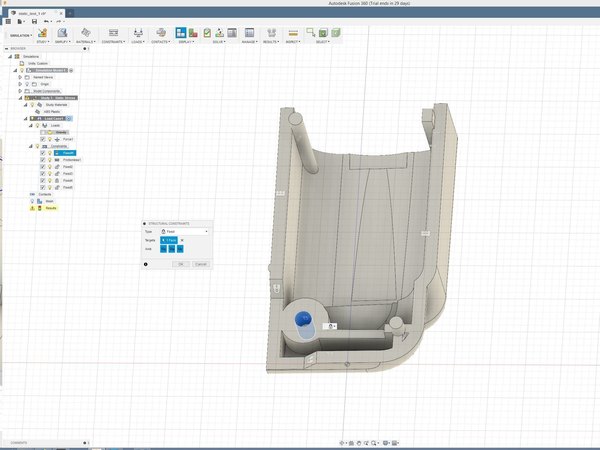Screen dimensions: 600x450
Task: Click the save icon in top bar
Action: (x=34, y=22)
